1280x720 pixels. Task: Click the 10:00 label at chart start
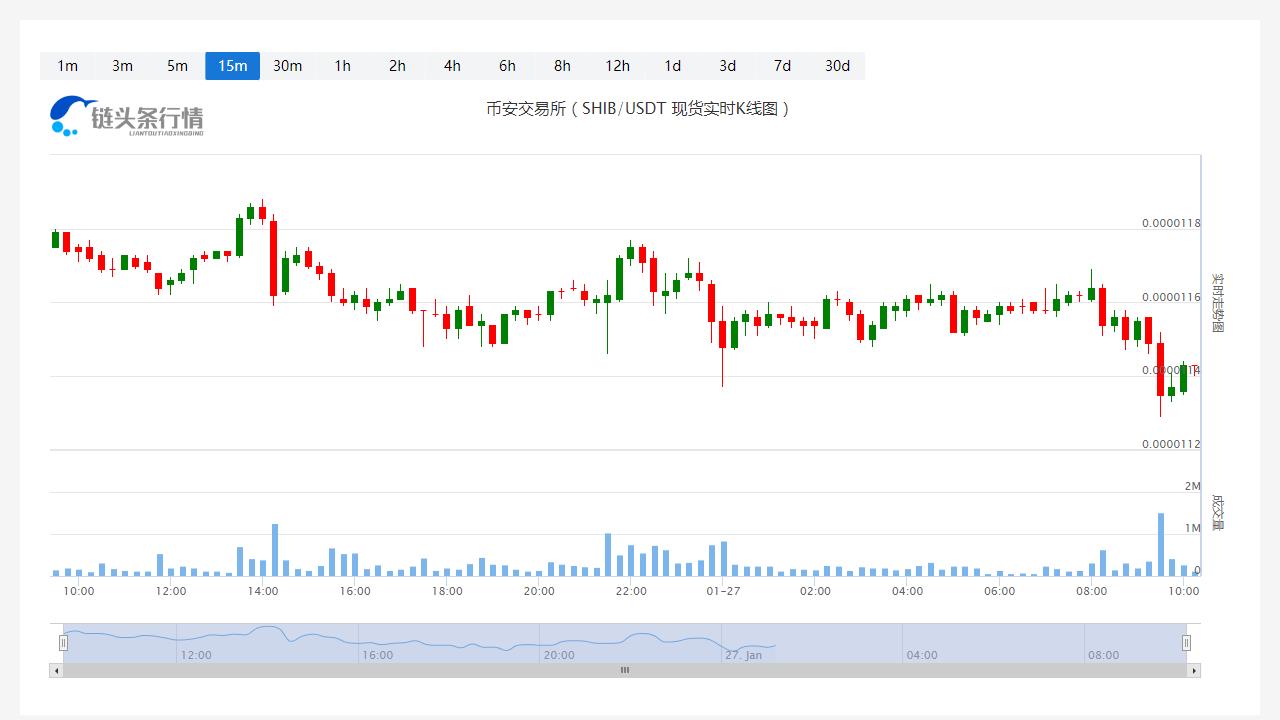pyautogui.click(x=79, y=591)
